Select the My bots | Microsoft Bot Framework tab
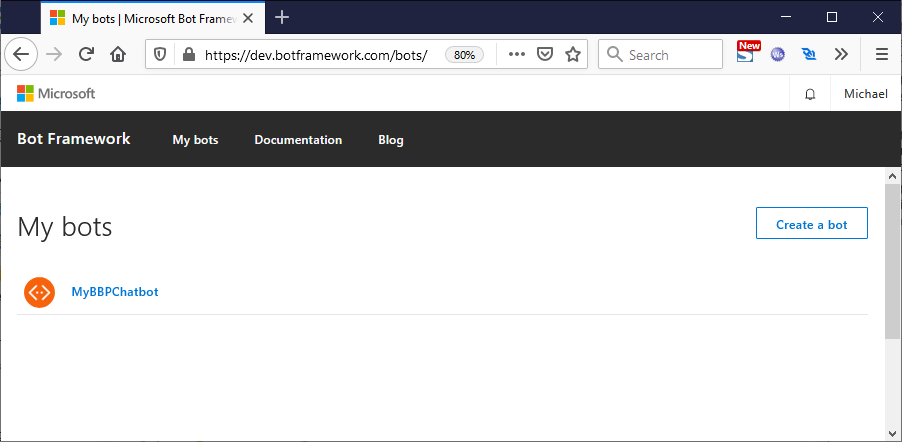The image size is (902, 442). 152,18
